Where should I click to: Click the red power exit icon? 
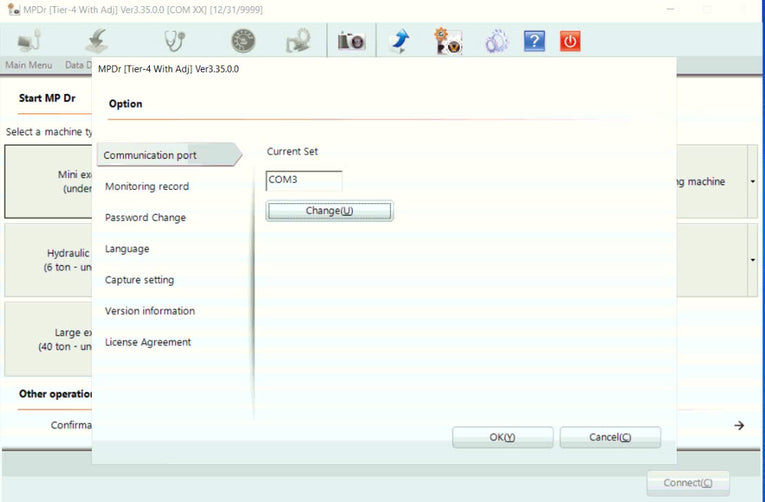570,41
